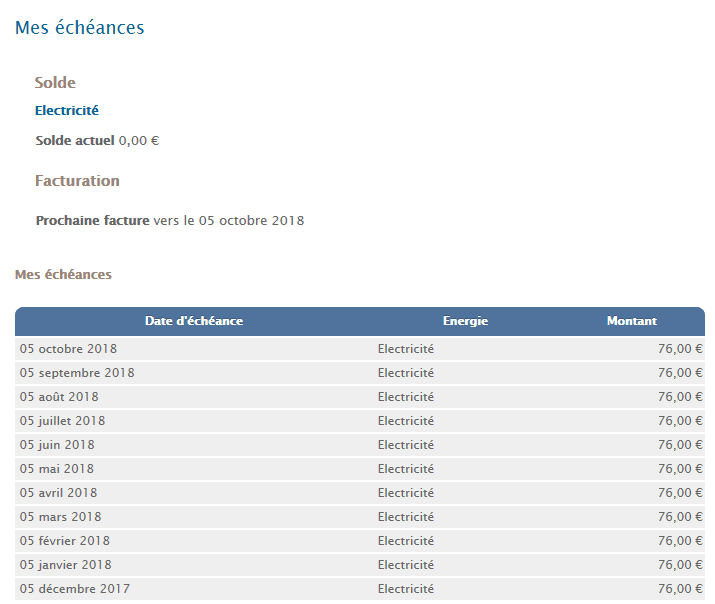Click Electricité in the 05 avril 2018 row
Viewport: 715px width, 604px height.
tap(406, 493)
